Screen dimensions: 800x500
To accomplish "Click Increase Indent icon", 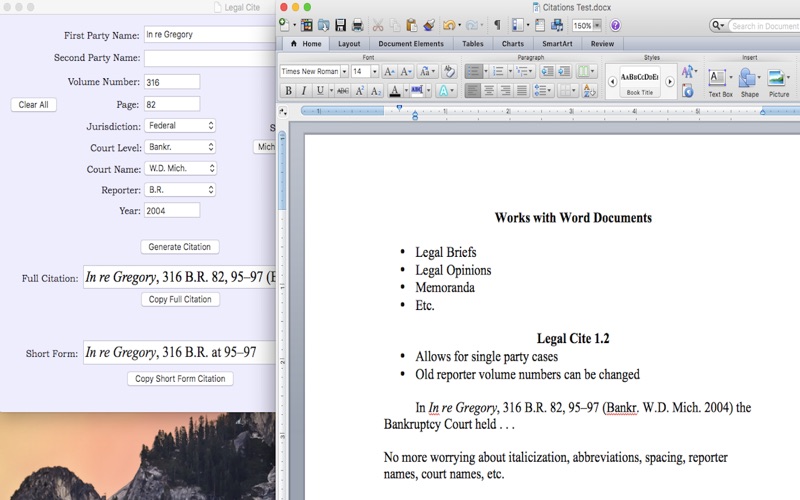I will point(564,71).
